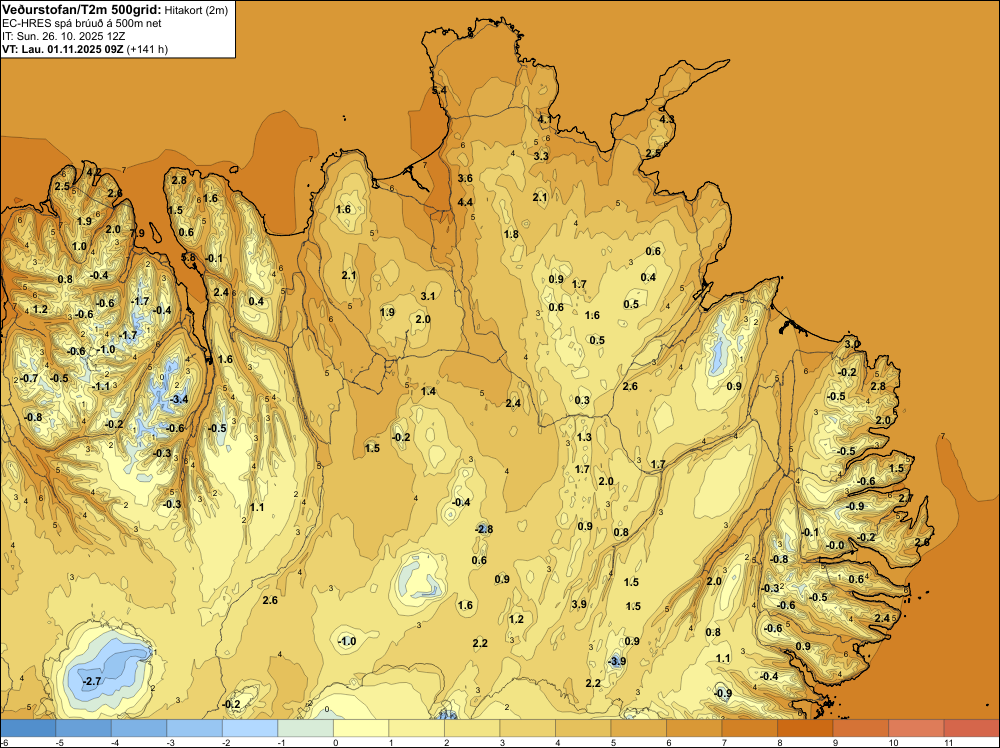Select the legend swatch between 8 and 9
The image size is (1000, 748).
(805, 728)
